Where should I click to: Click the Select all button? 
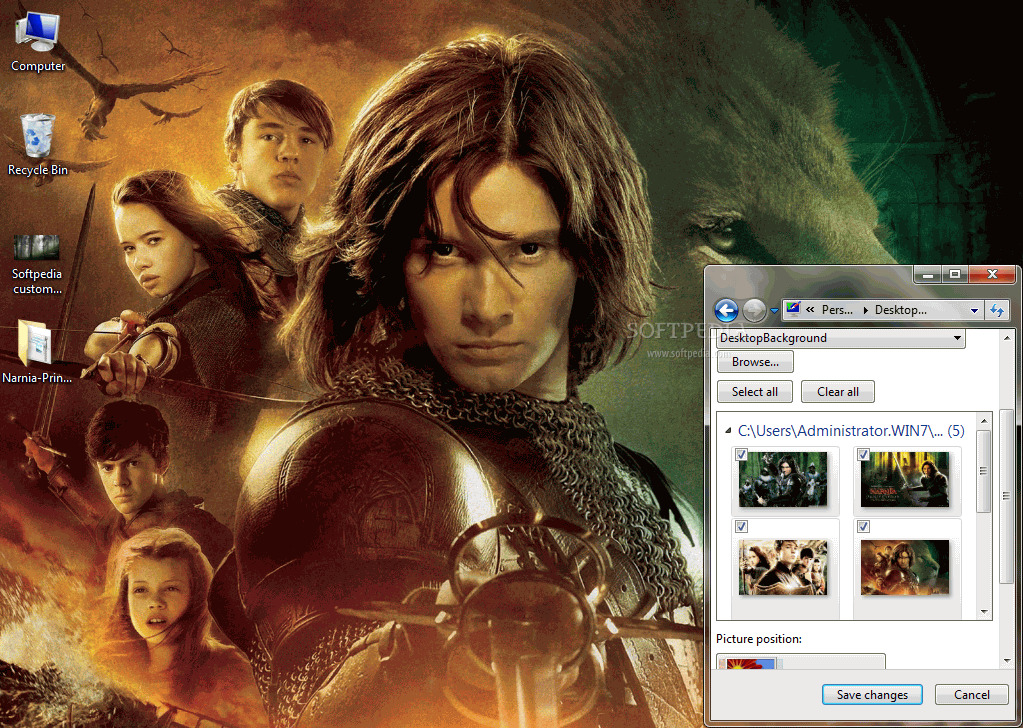pos(755,392)
